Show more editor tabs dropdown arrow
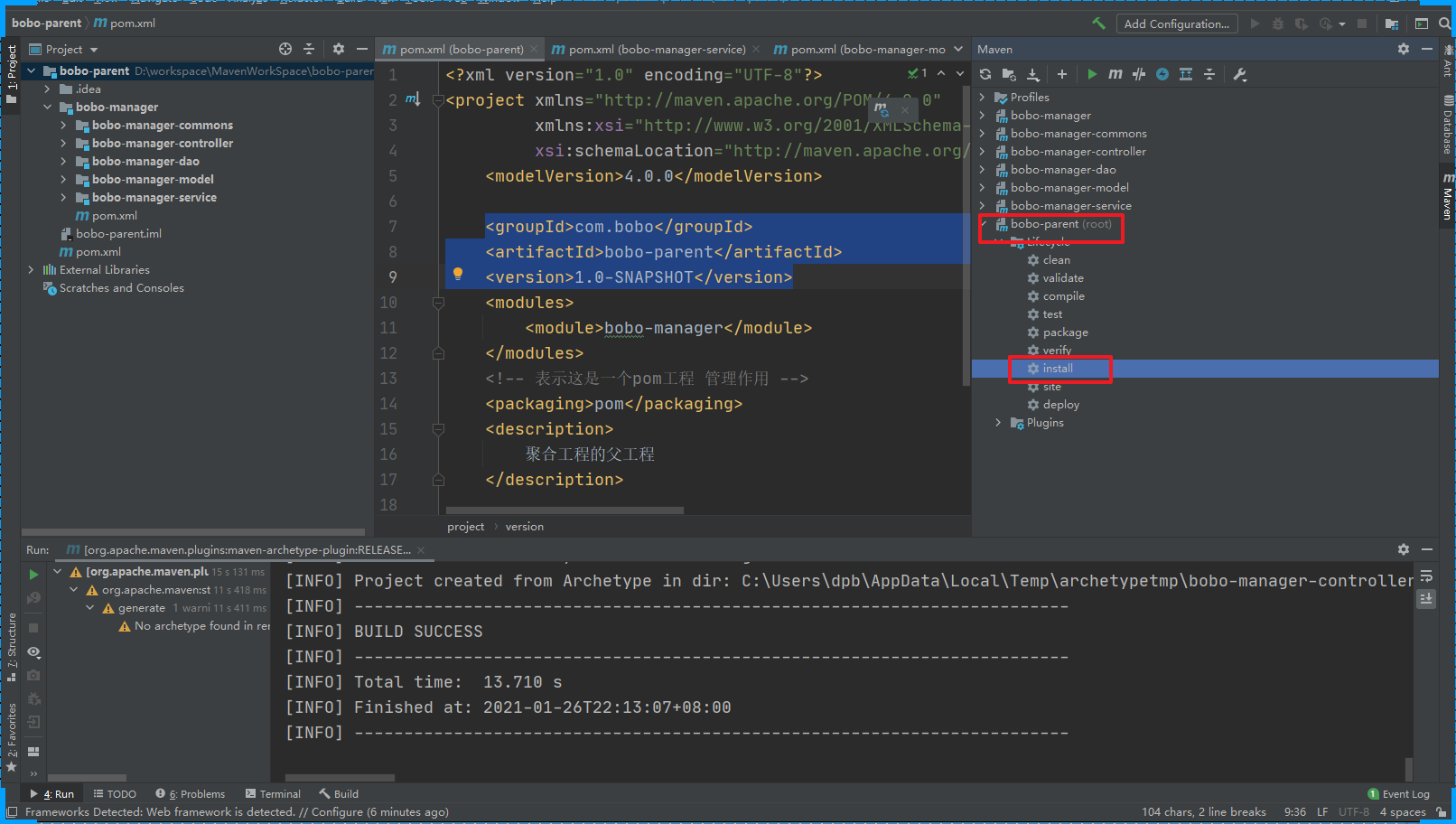1456x824 pixels. (x=958, y=49)
